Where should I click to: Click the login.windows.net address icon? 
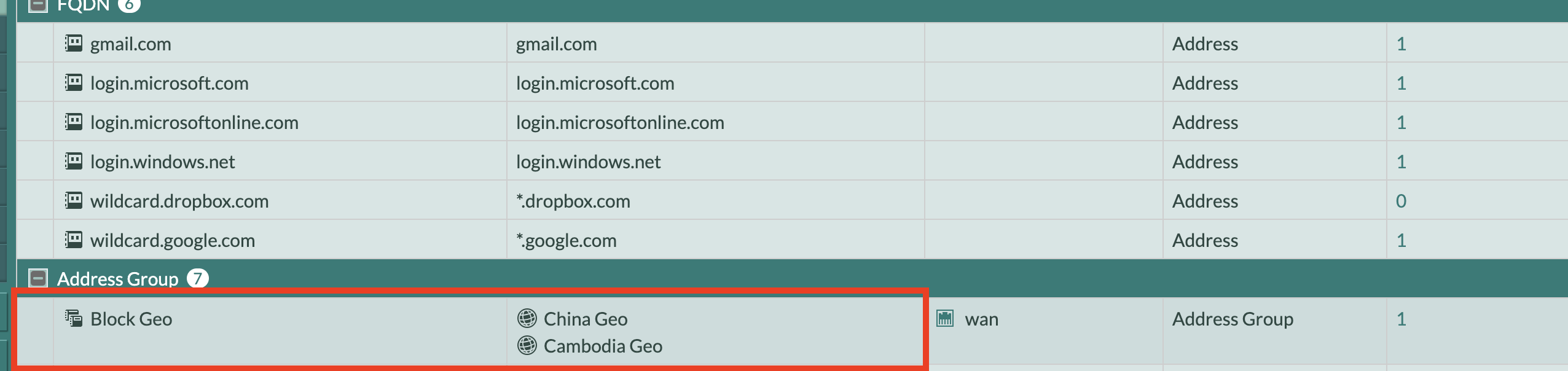pyautogui.click(x=74, y=162)
